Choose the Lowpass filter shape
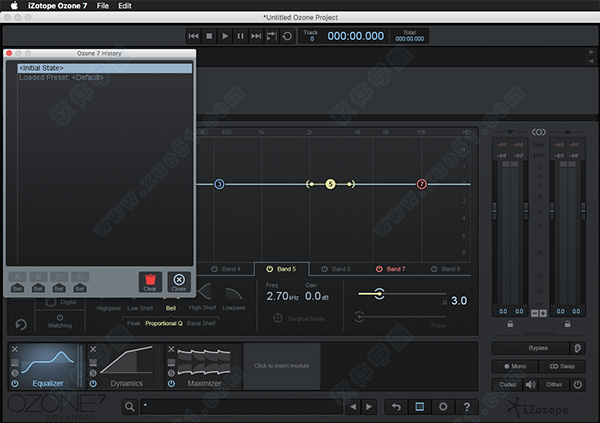The height and width of the screenshot is (423, 600). coord(233,299)
